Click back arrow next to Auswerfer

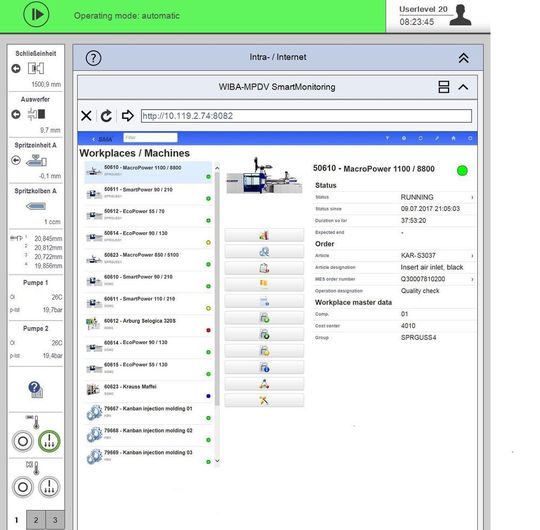16,114
